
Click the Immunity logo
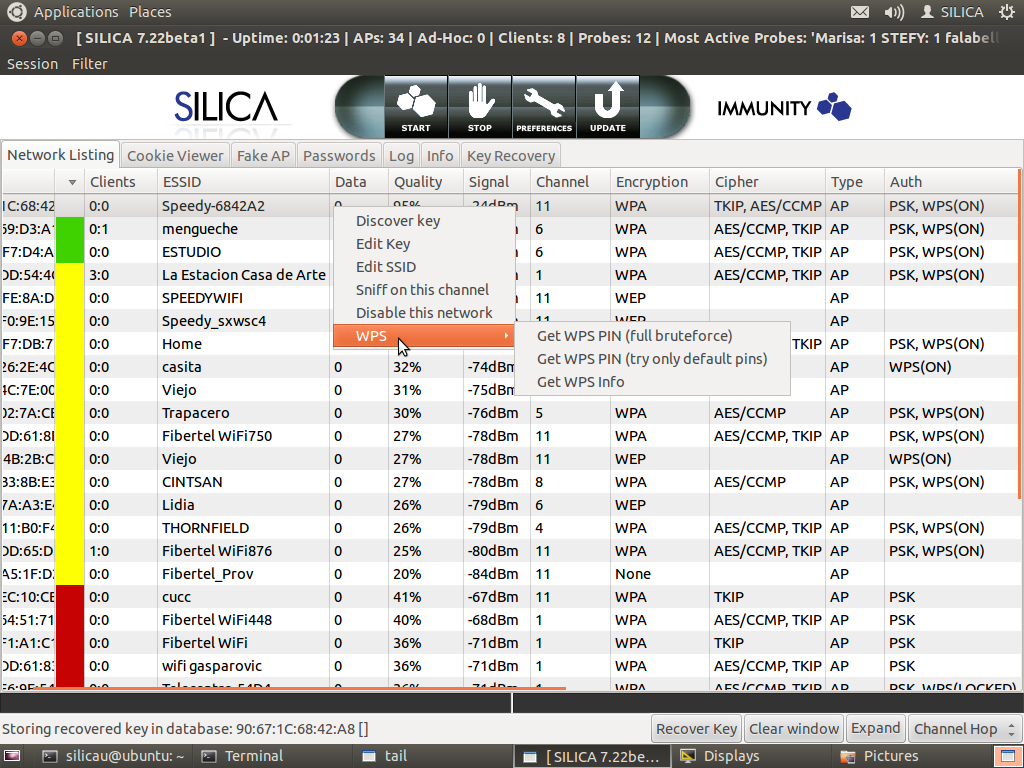(x=784, y=107)
